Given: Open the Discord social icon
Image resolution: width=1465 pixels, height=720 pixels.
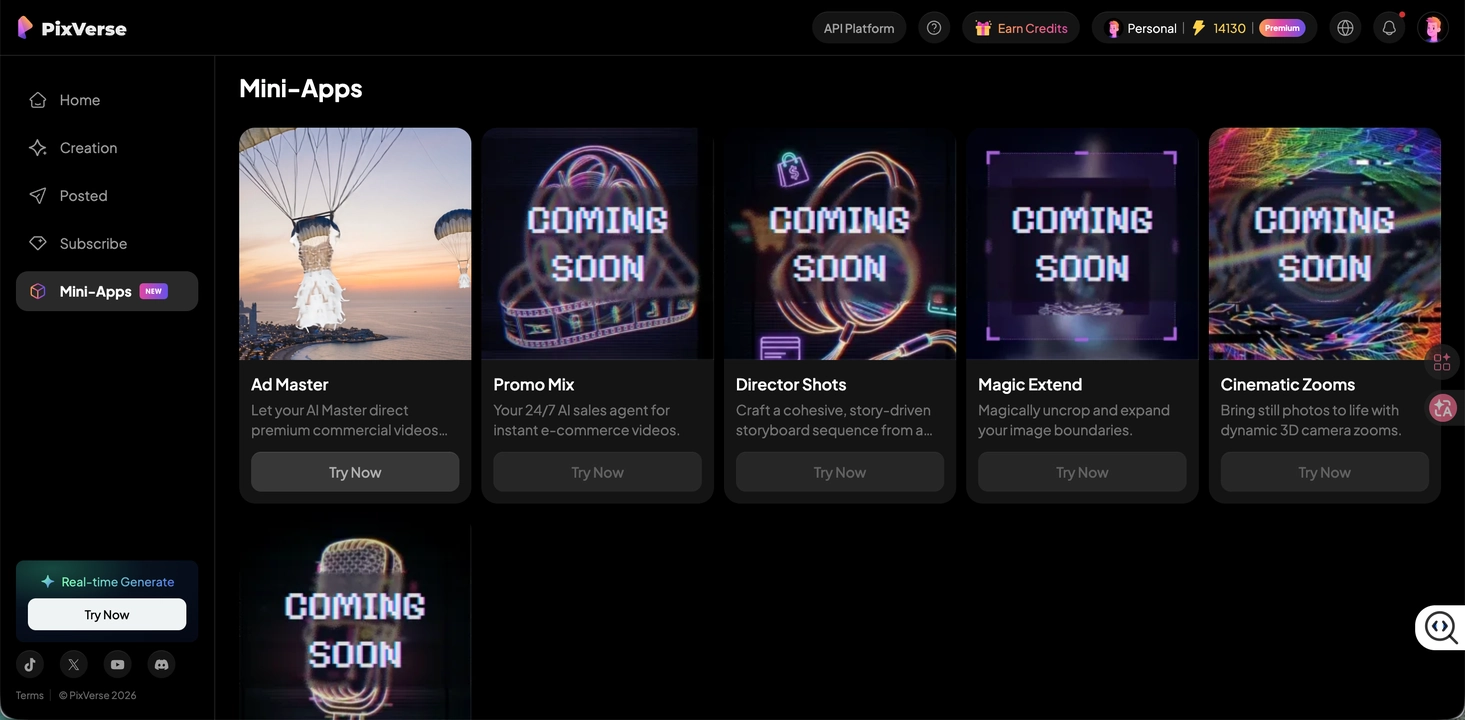Looking at the screenshot, I should (161, 664).
